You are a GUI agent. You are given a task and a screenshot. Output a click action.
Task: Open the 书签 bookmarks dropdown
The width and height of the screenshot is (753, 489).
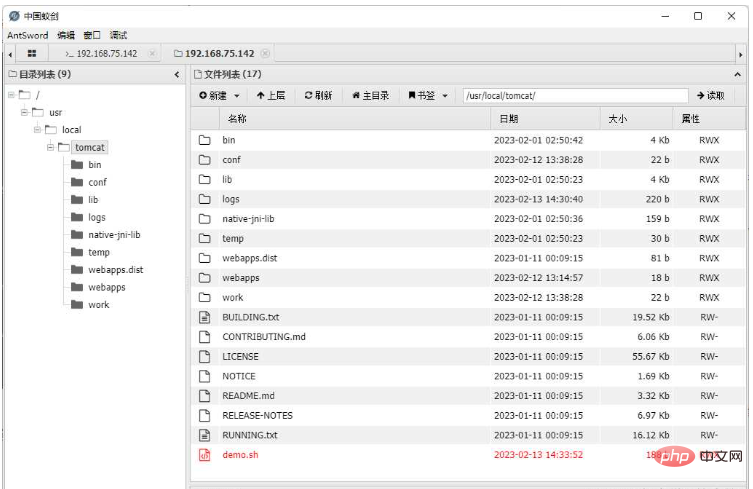428,96
